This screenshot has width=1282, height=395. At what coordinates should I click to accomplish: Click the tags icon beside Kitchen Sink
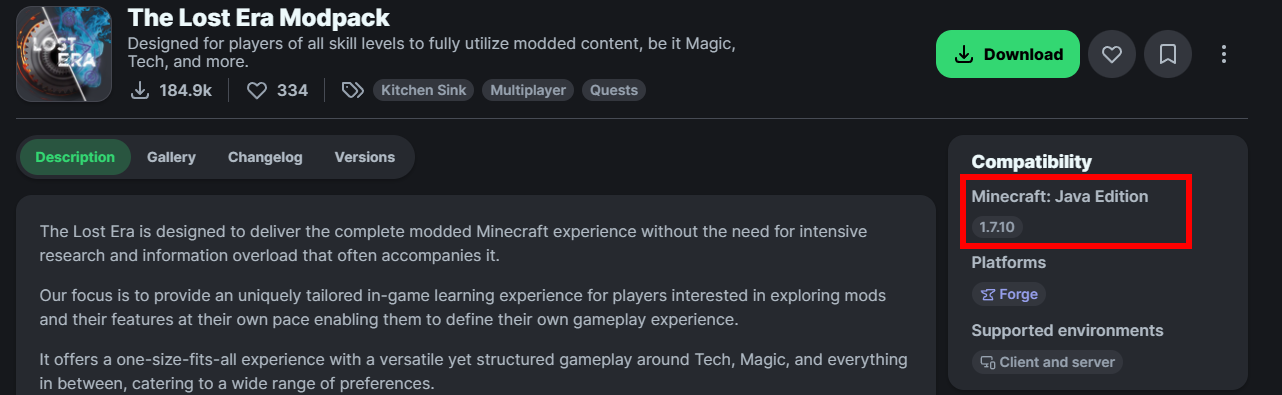pos(352,91)
